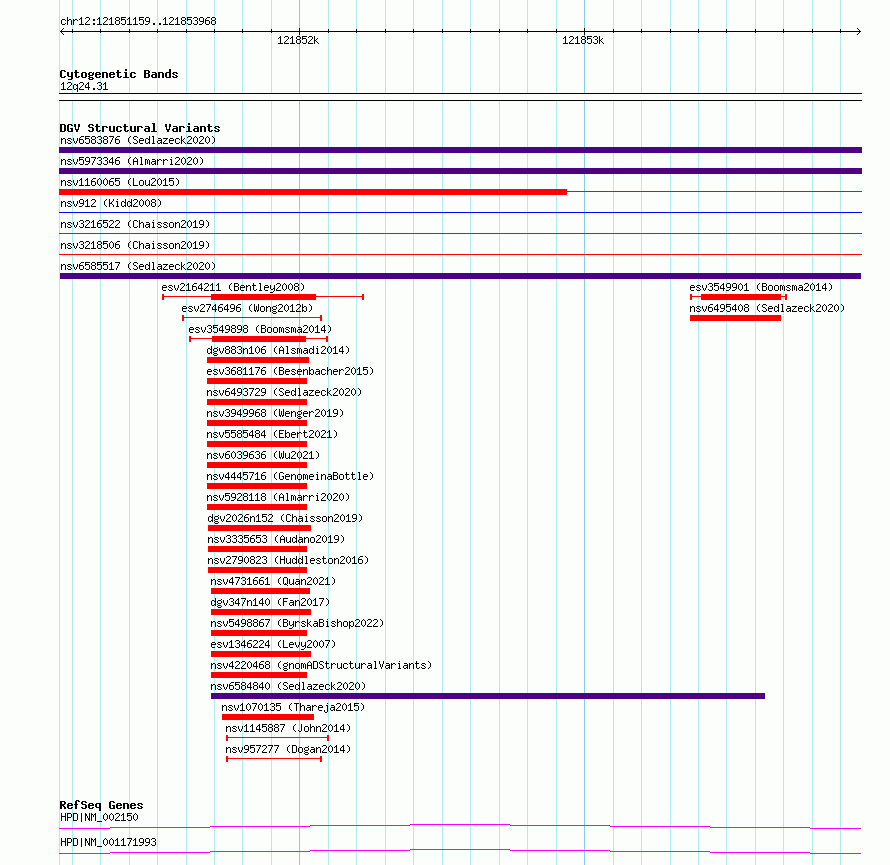Click nsv6039636 (Wu2021) label
The width and height of the screenshot is (890, 865).
click(x=263, y=455)
